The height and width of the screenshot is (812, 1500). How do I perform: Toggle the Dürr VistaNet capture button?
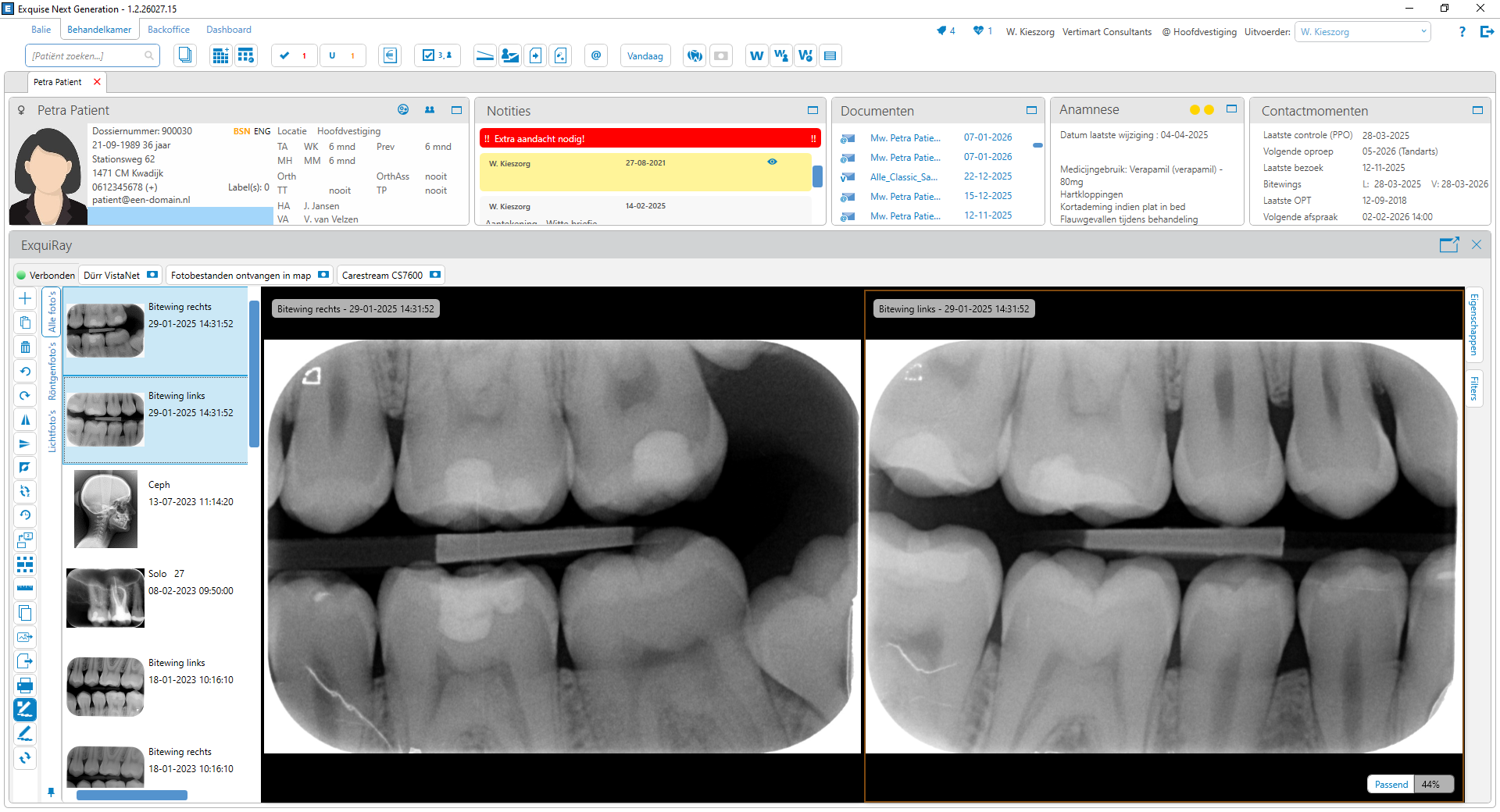152,275
